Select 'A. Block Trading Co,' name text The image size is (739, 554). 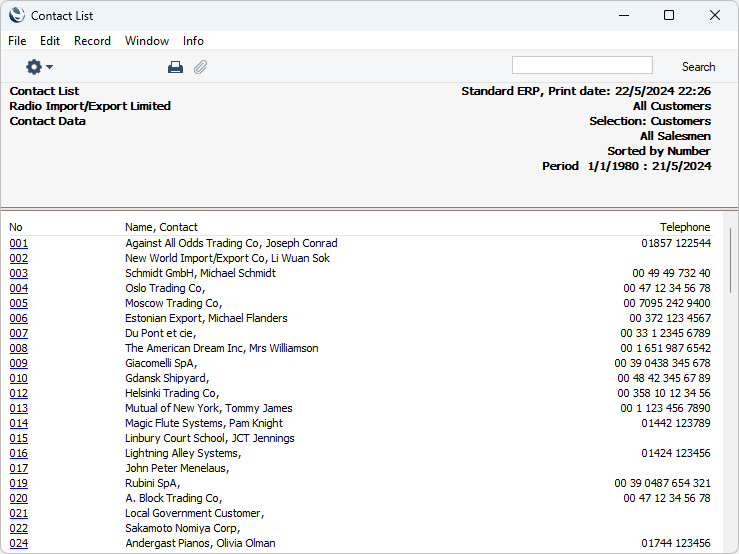173,498
